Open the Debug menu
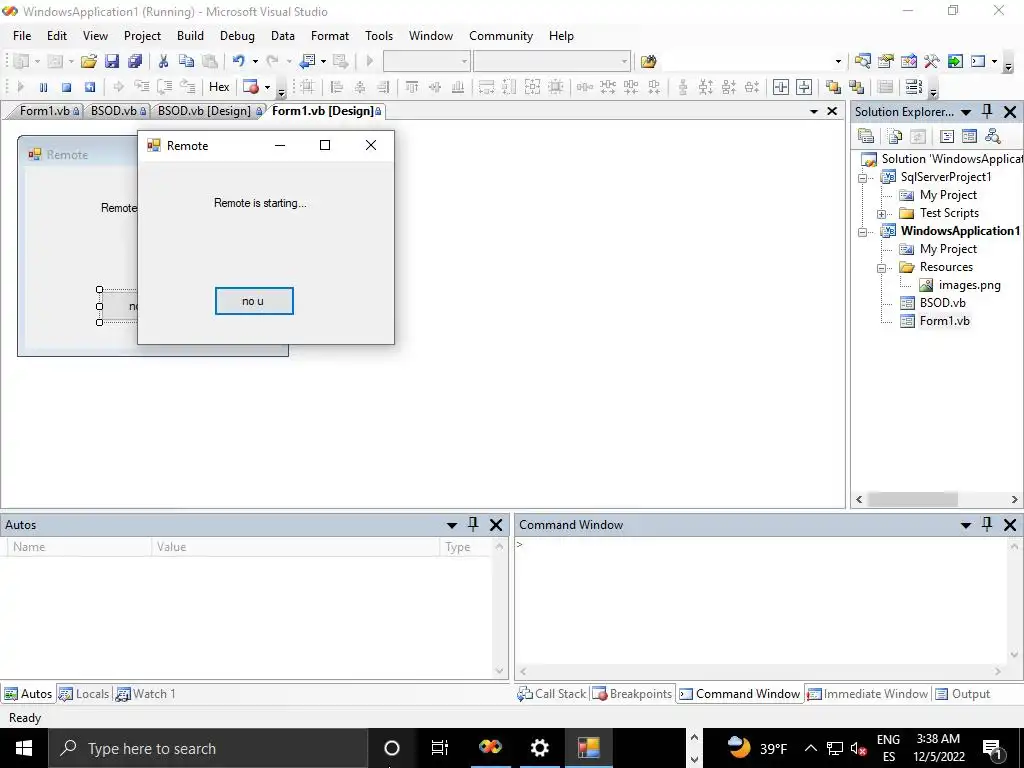This screenshot has width=1024, height=768. coord(237,36)
